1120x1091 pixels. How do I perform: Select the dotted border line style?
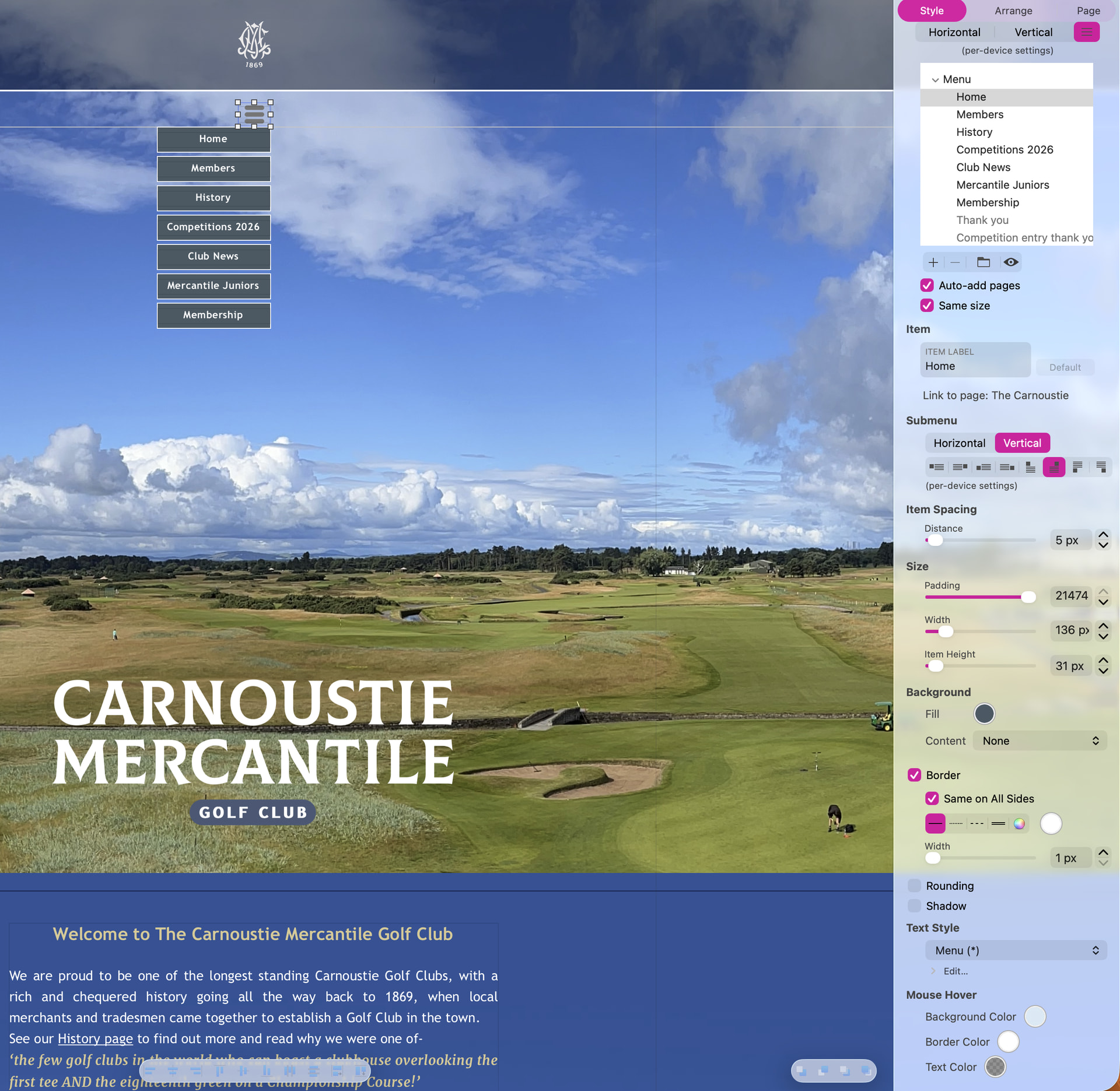(x=956, y=824)
